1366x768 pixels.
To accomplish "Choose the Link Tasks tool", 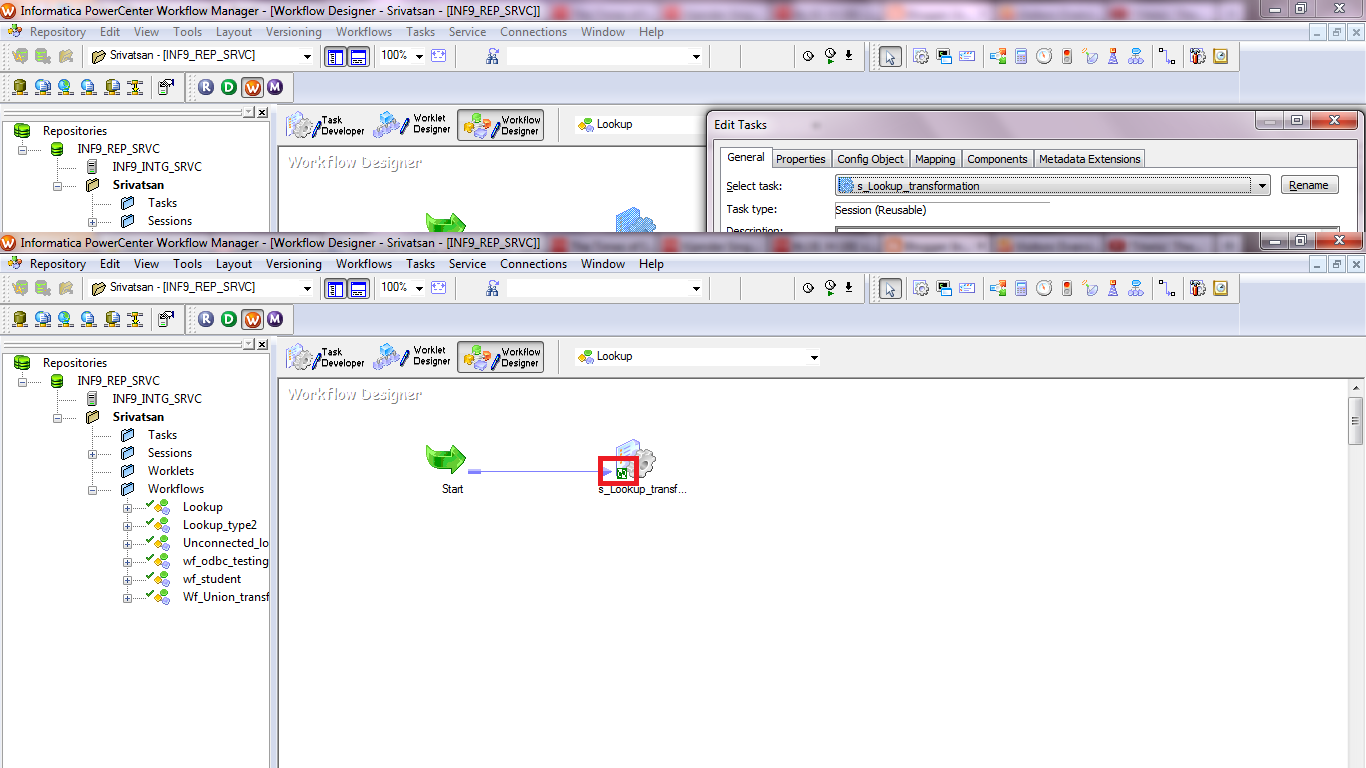I will (x=1167, y=288).
